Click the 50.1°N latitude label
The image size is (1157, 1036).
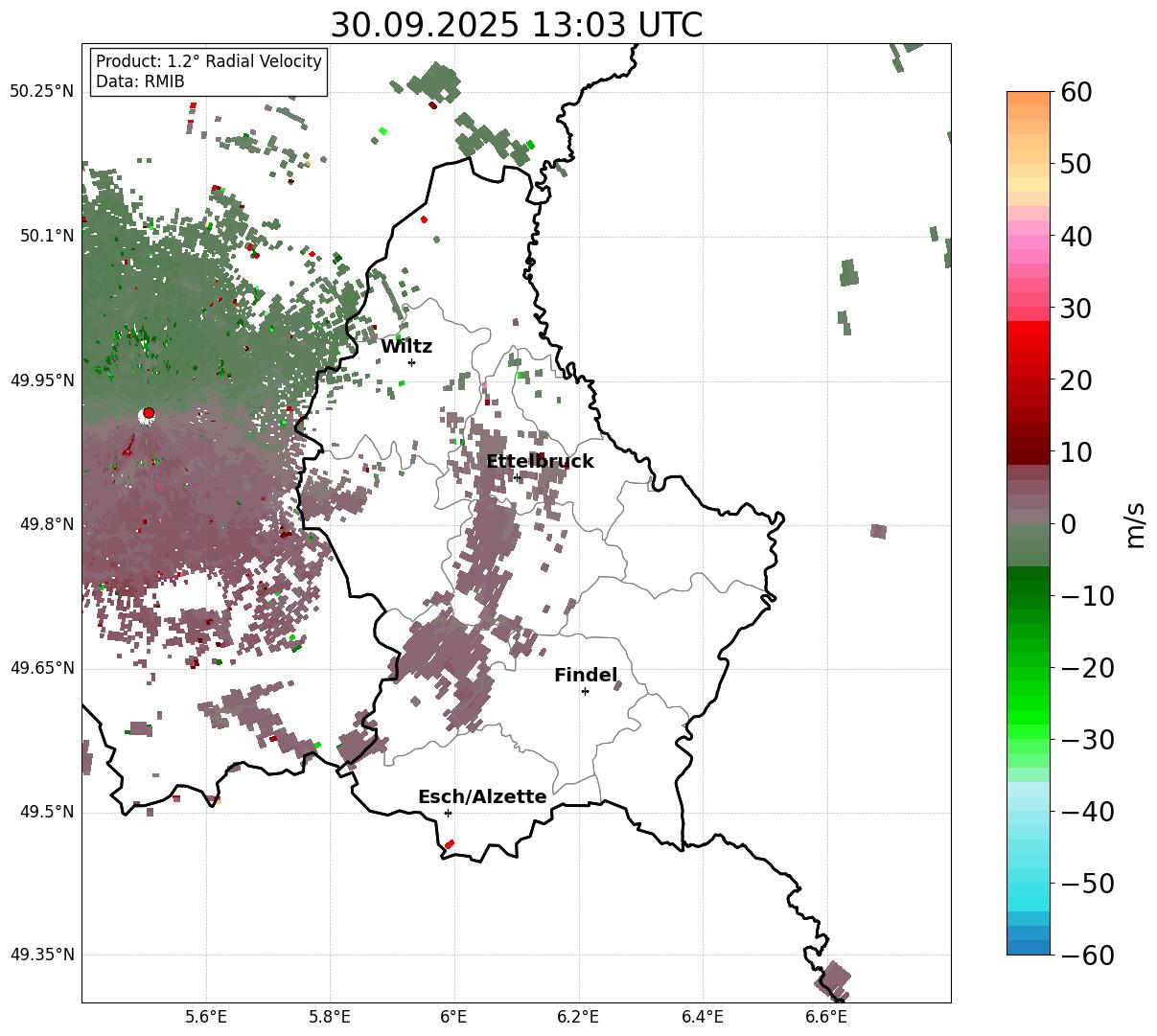(47, 236)
